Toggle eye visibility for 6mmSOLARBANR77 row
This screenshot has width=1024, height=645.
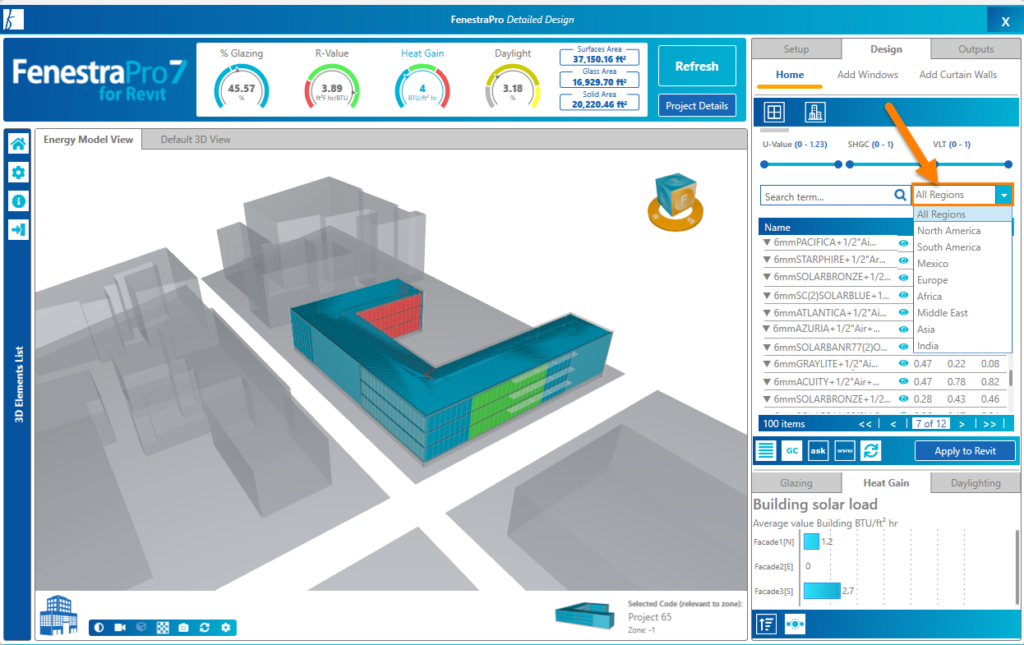903,347
